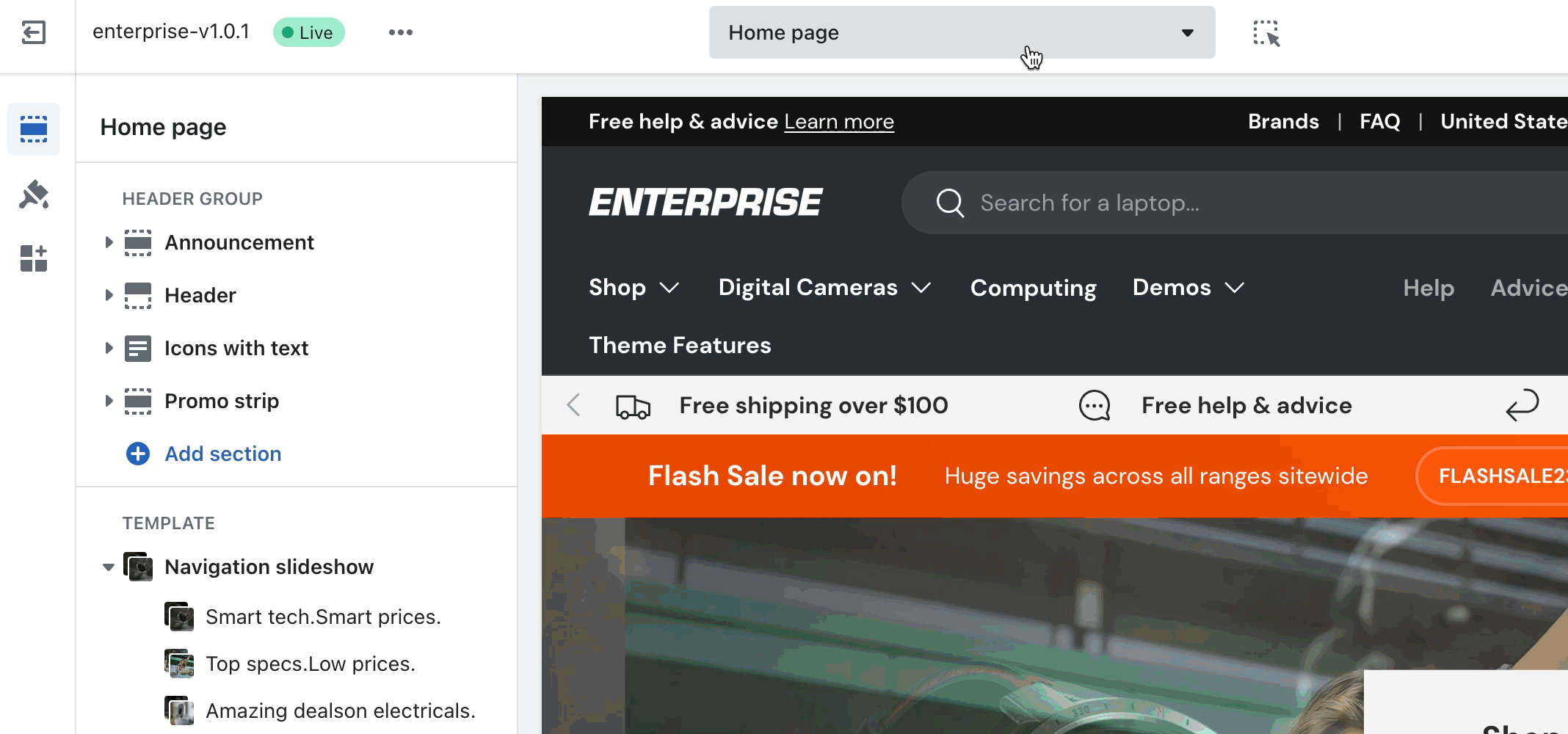Select the Smart tech.Smart prices. slide
Viewport: 1568px width, 734px height.
click(323, 617)
